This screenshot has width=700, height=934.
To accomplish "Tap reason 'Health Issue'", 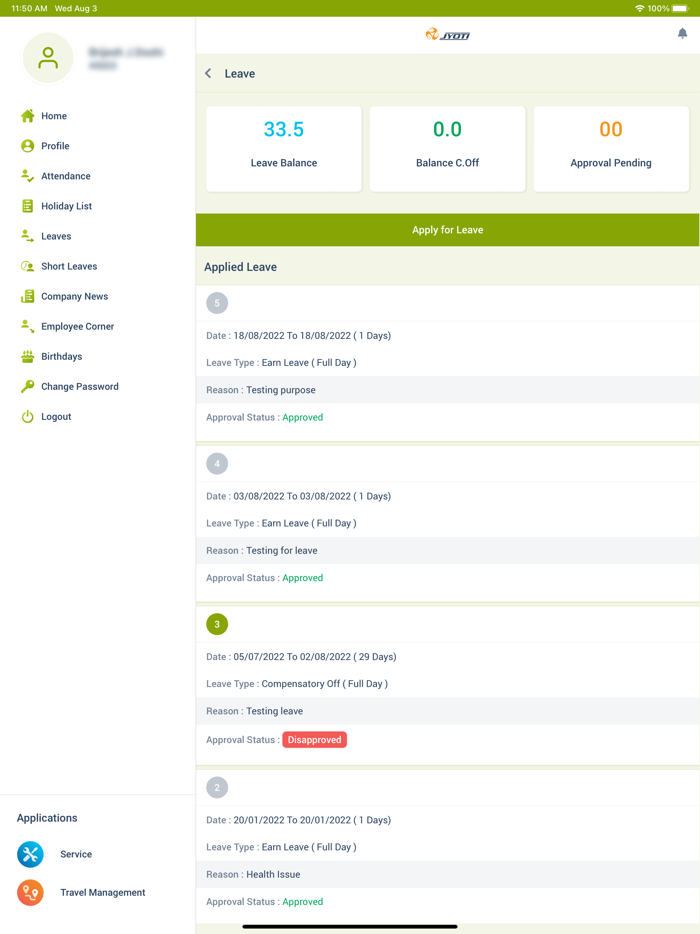I will (x=273, y=874).
